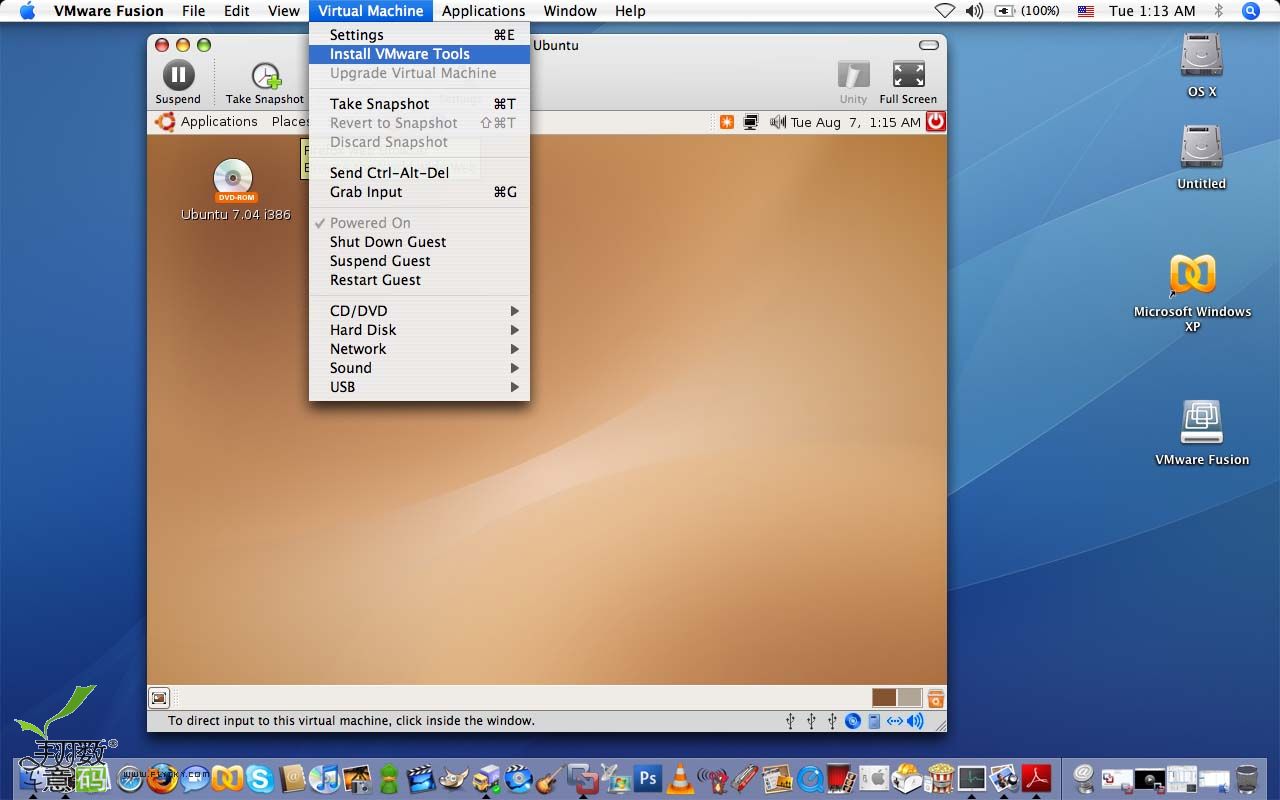Viewport: 1280px width, 800px height.
Task: Open Mac volume menu bar control
Action: [x=974, y=11]
